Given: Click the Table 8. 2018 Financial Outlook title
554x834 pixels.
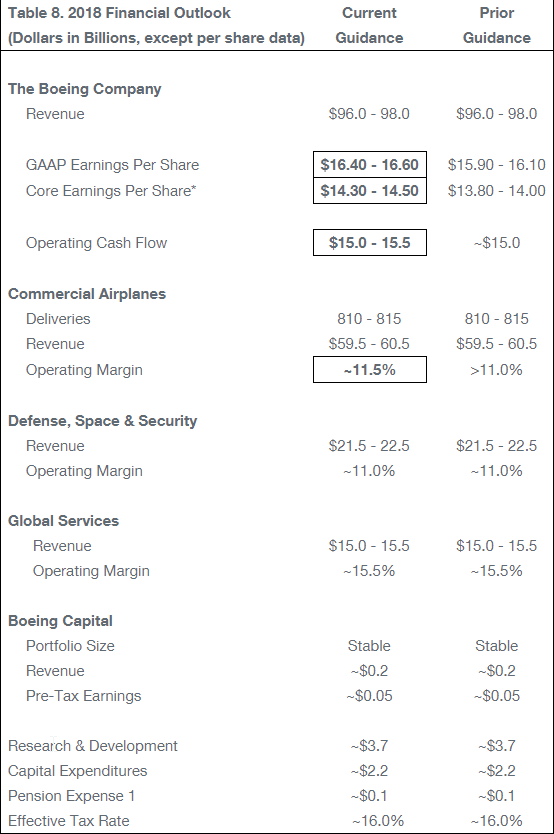Looking at the screenshot, I should (119, 13).
